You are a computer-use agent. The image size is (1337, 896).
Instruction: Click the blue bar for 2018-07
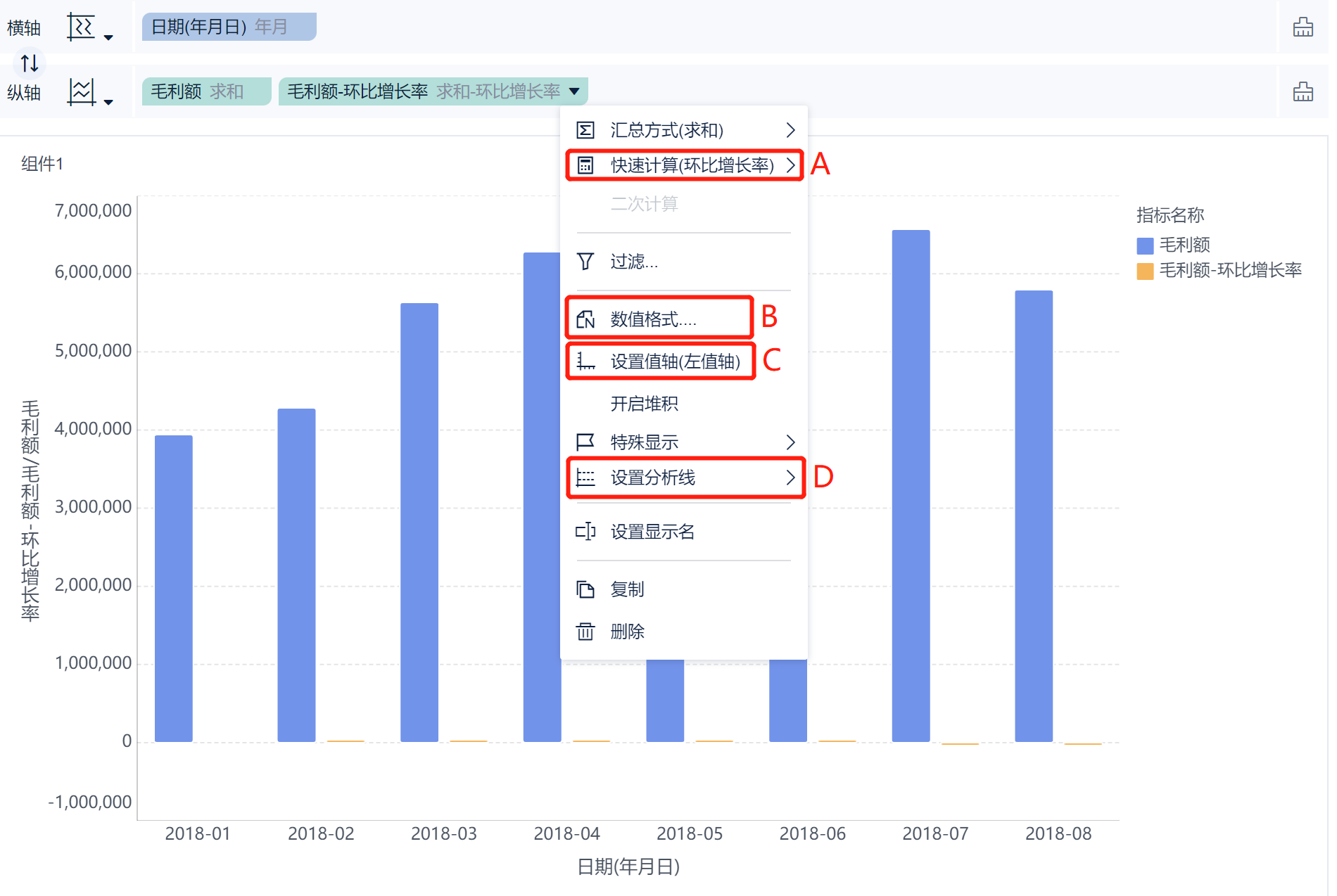[x=911, y=485]
